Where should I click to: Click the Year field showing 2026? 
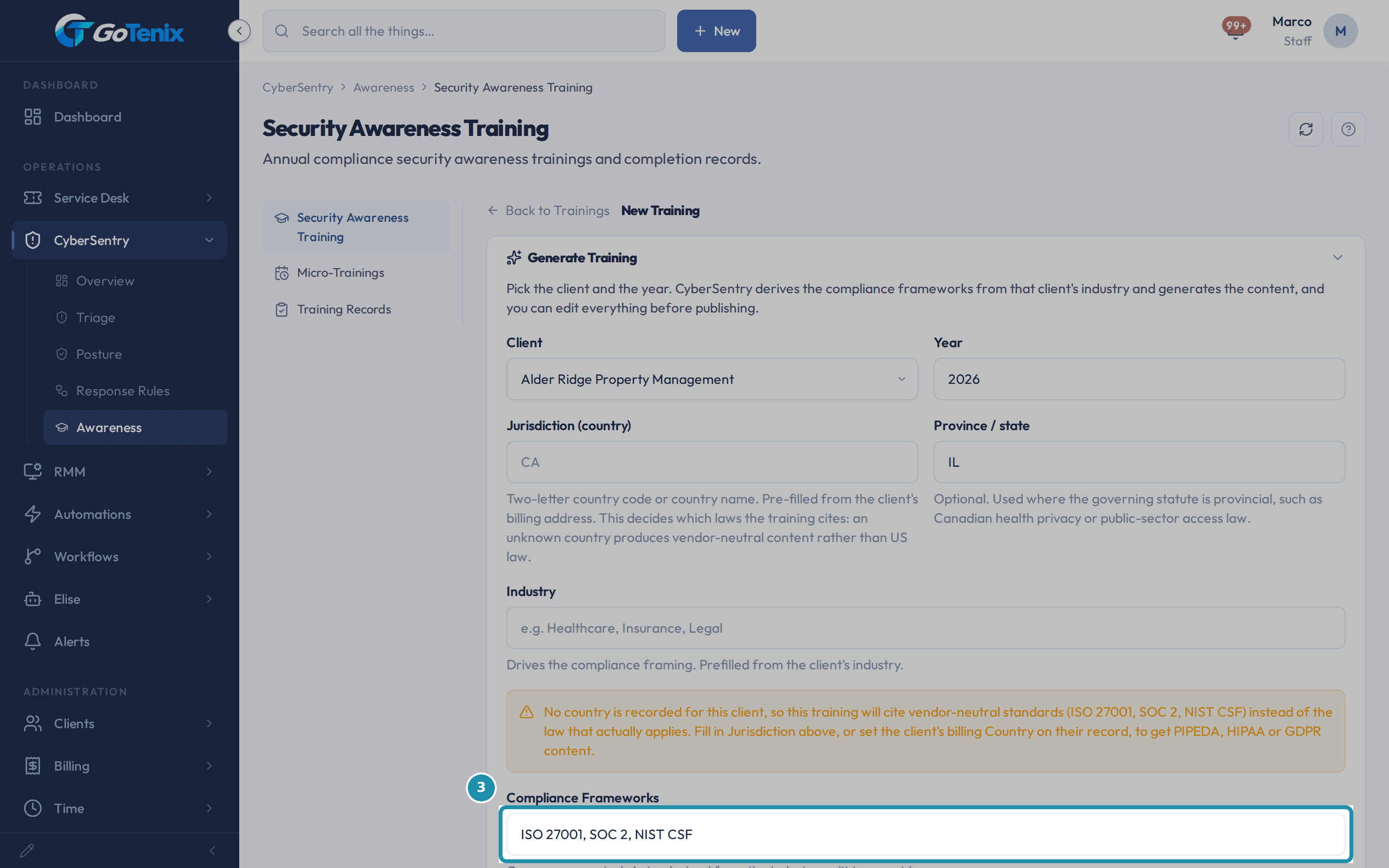point(1139,379)
